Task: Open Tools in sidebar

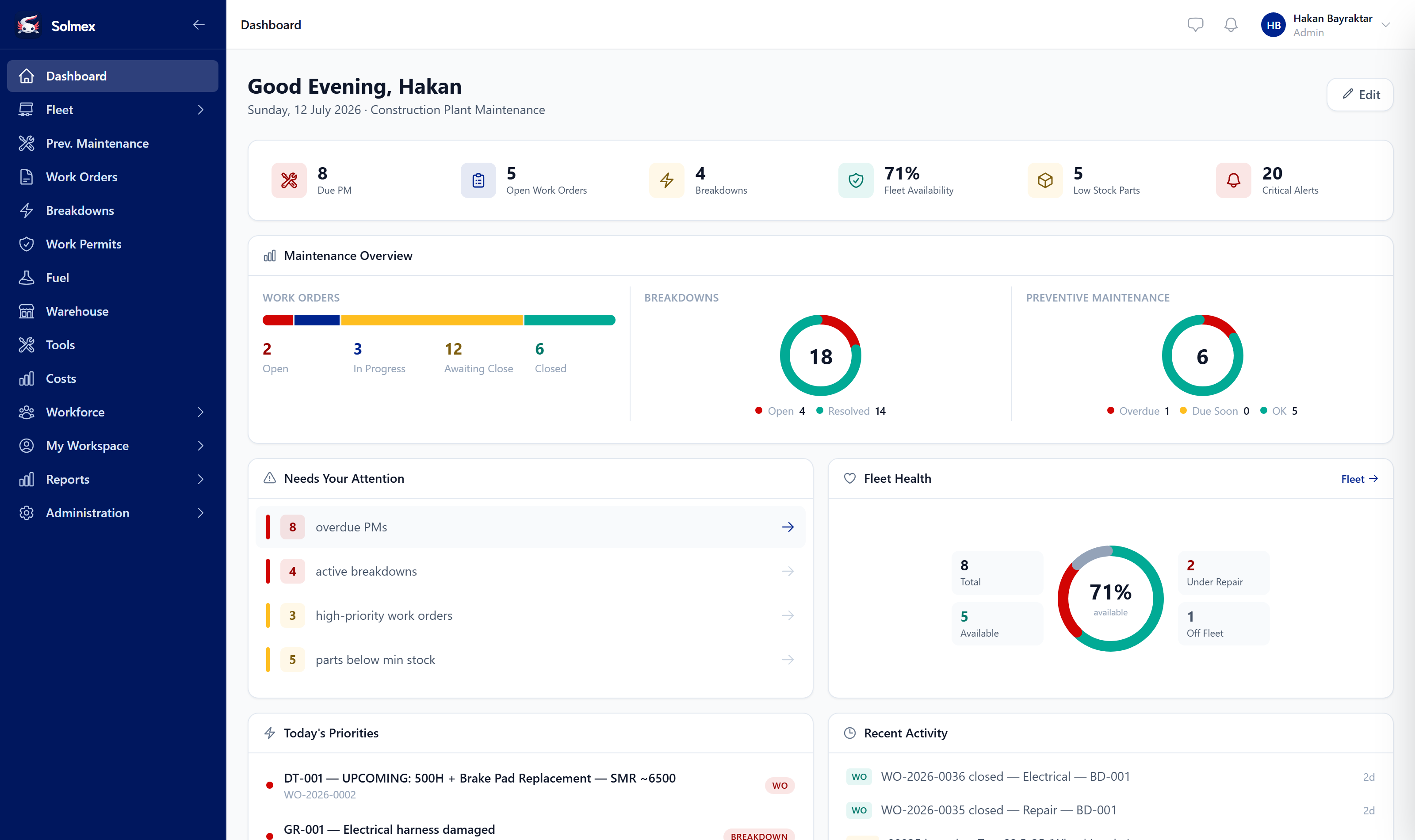Action: 112,345
